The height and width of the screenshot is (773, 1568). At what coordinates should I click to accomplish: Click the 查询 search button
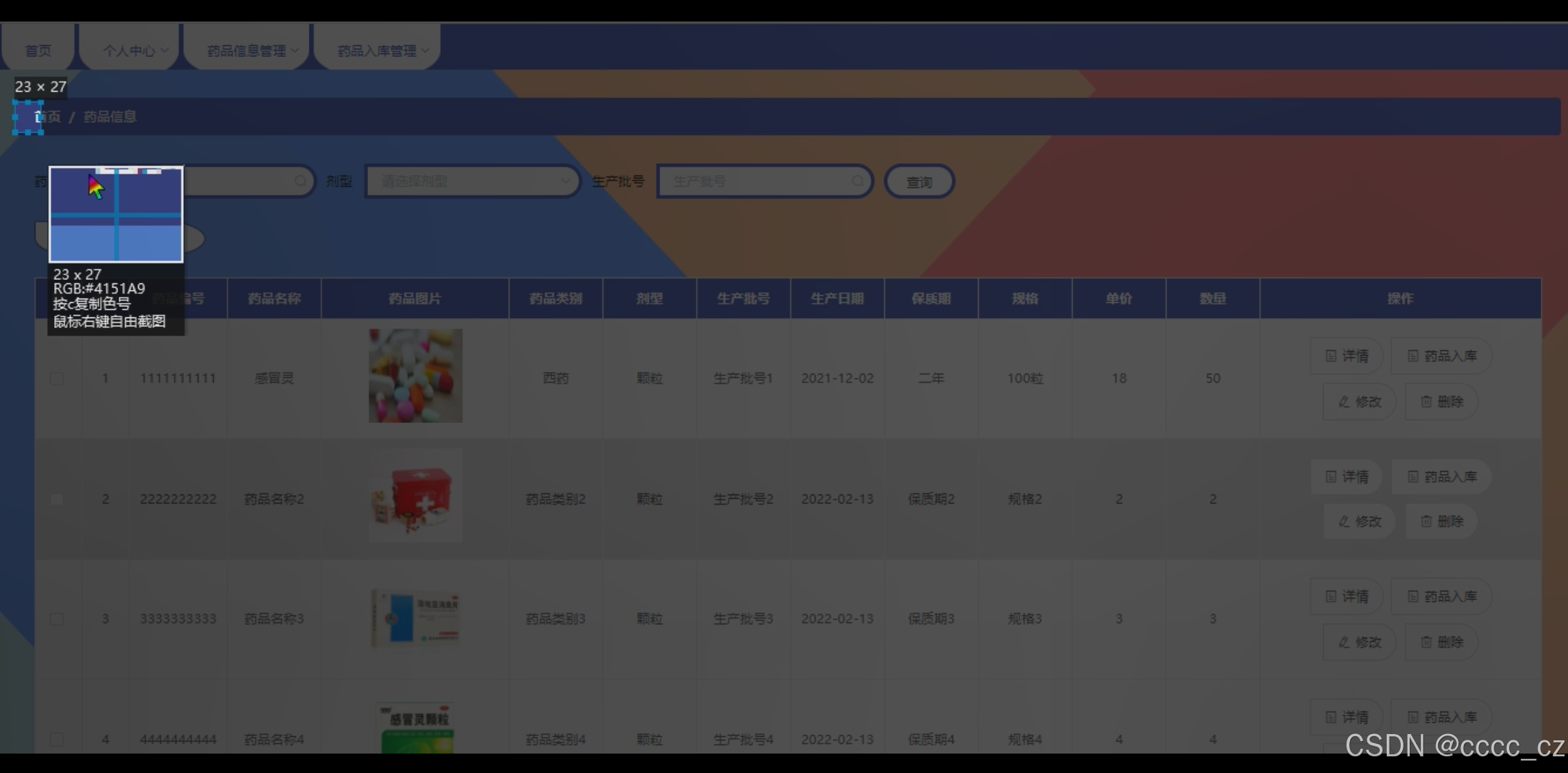click(x=919, y=181)
